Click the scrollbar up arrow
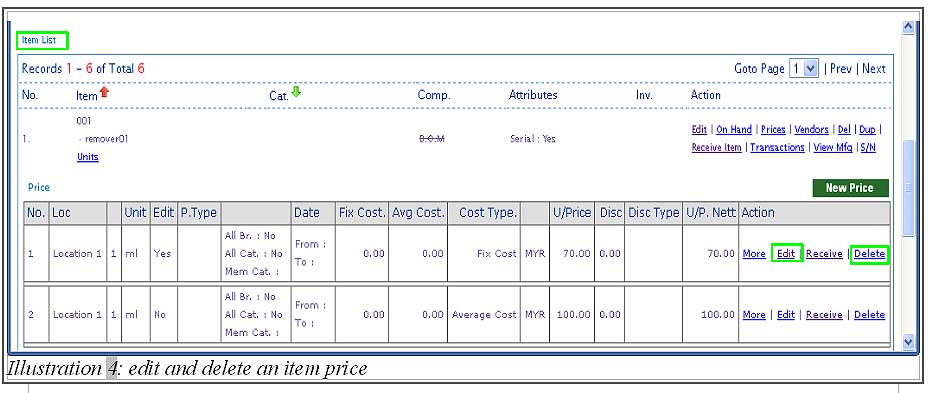The image size is (930, 393). (908, 27)
